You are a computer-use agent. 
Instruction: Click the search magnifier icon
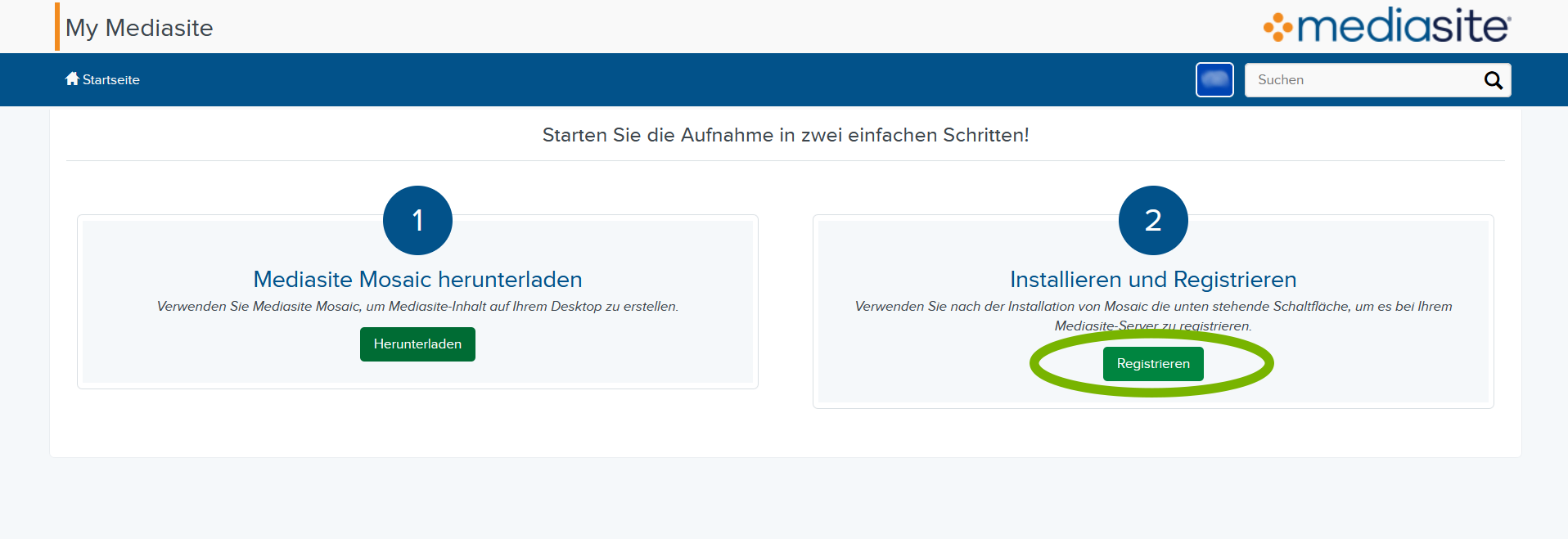point(1494,80)
